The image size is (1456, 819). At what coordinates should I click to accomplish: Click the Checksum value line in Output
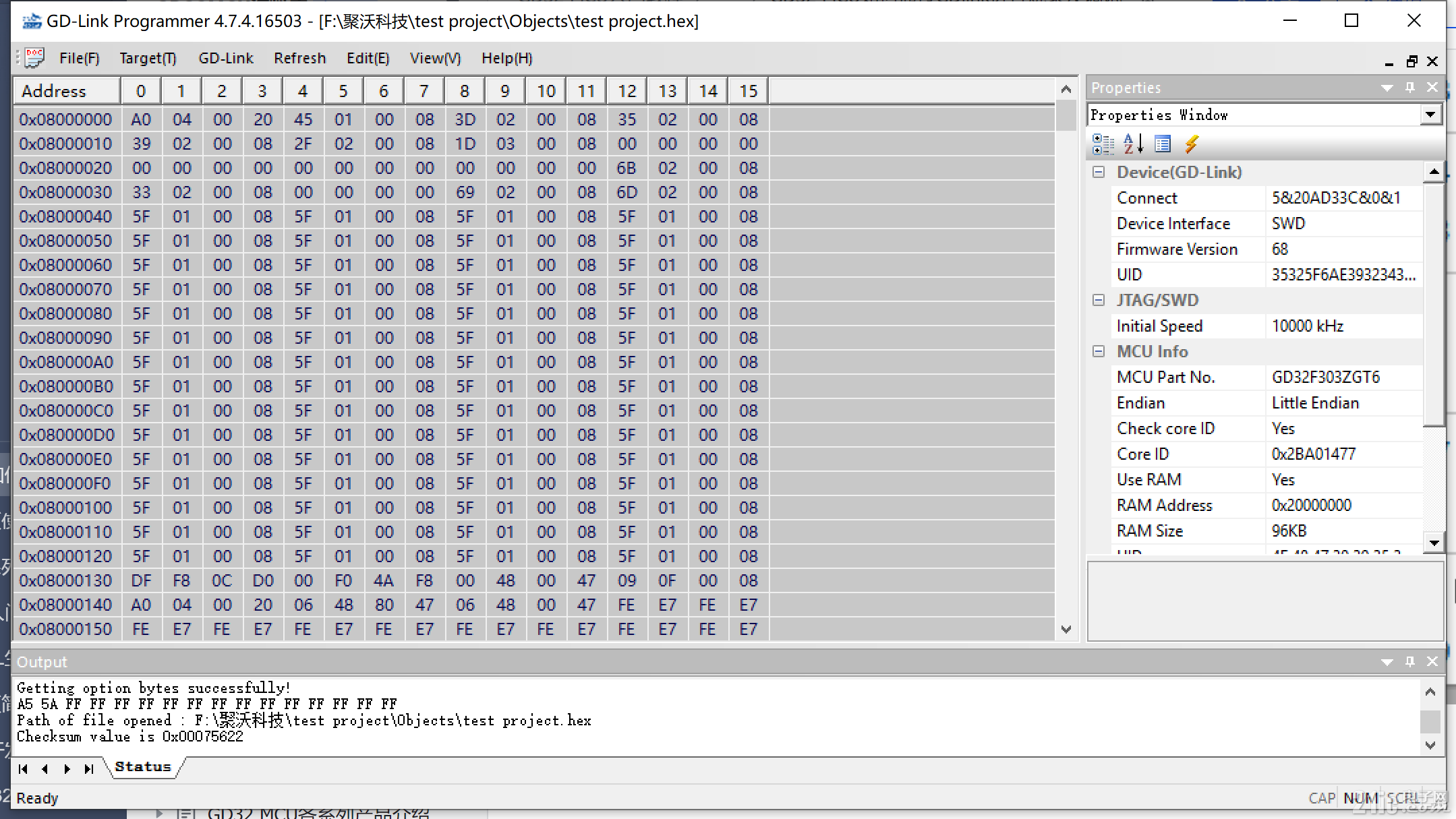pyautogui.click(x=130, y=737)
